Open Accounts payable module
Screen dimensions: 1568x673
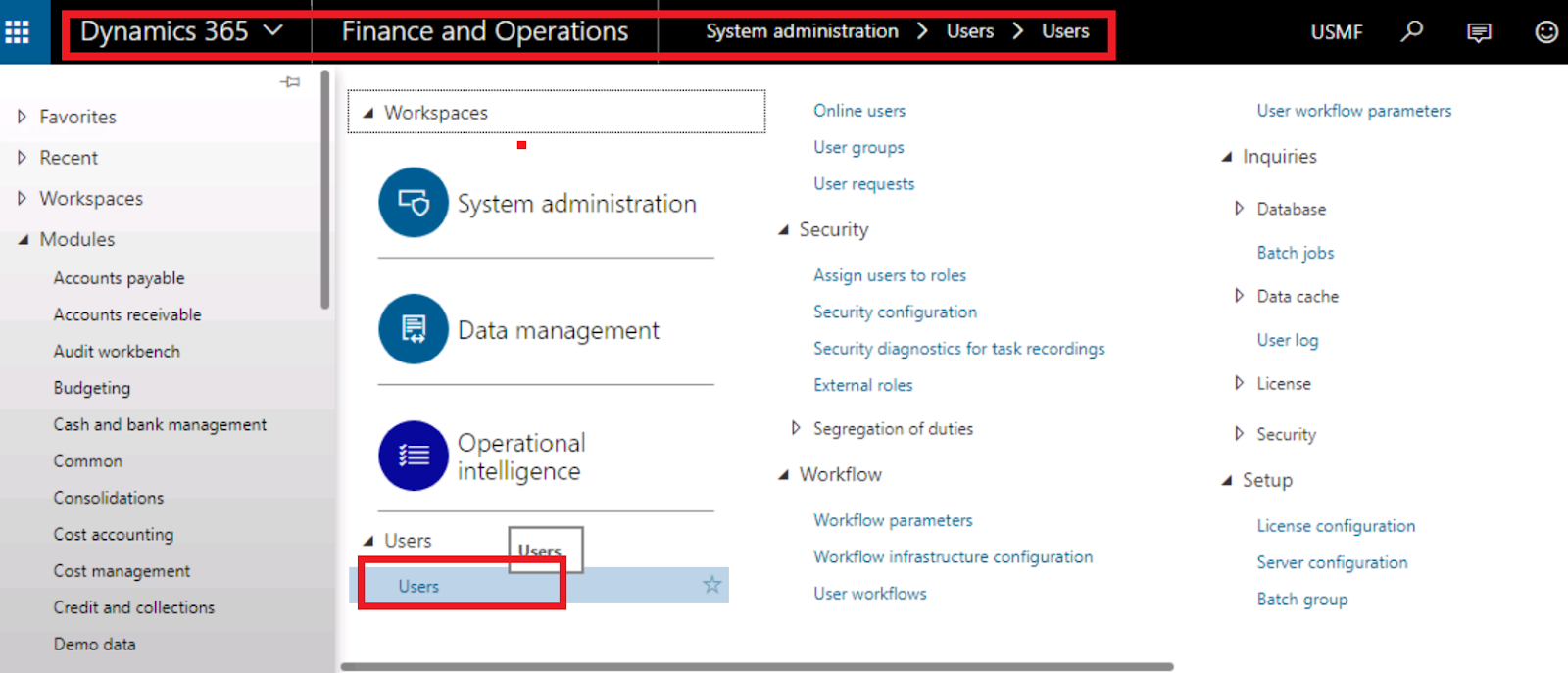(x=119, y=278)
